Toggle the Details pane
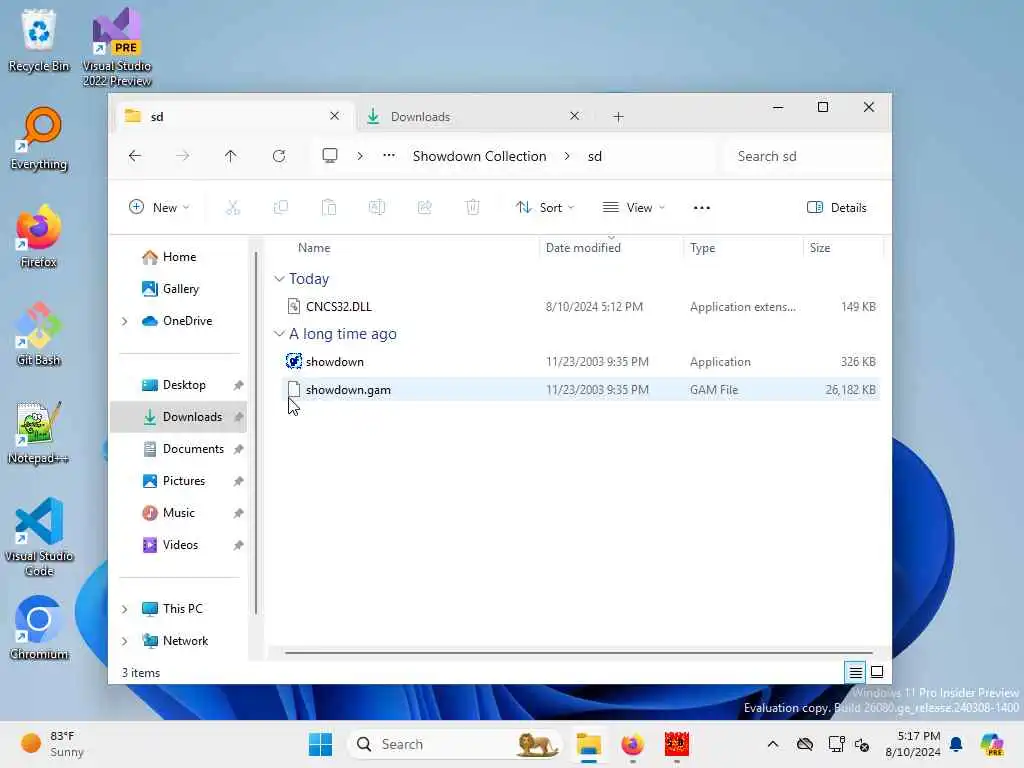1024x768 pixels. tap(837, 208)
